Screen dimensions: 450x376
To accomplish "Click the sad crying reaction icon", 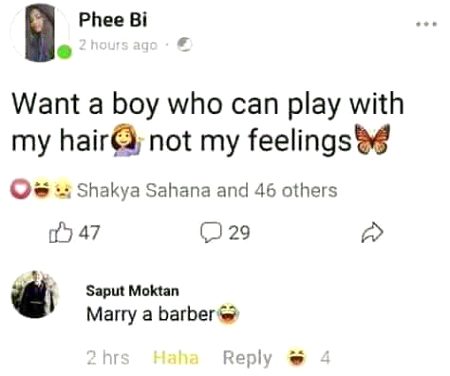I will coord(62,190).
